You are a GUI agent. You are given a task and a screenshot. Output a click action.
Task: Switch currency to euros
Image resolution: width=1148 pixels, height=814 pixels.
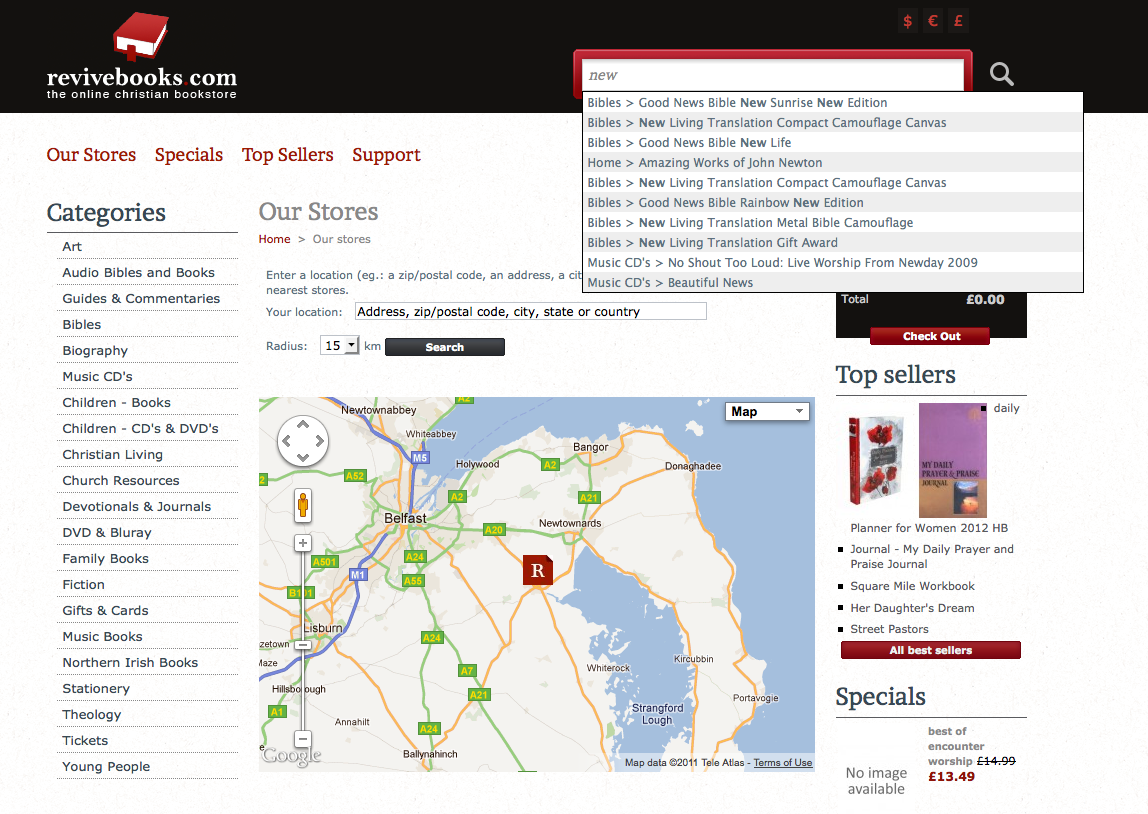(x=933, y=21)
